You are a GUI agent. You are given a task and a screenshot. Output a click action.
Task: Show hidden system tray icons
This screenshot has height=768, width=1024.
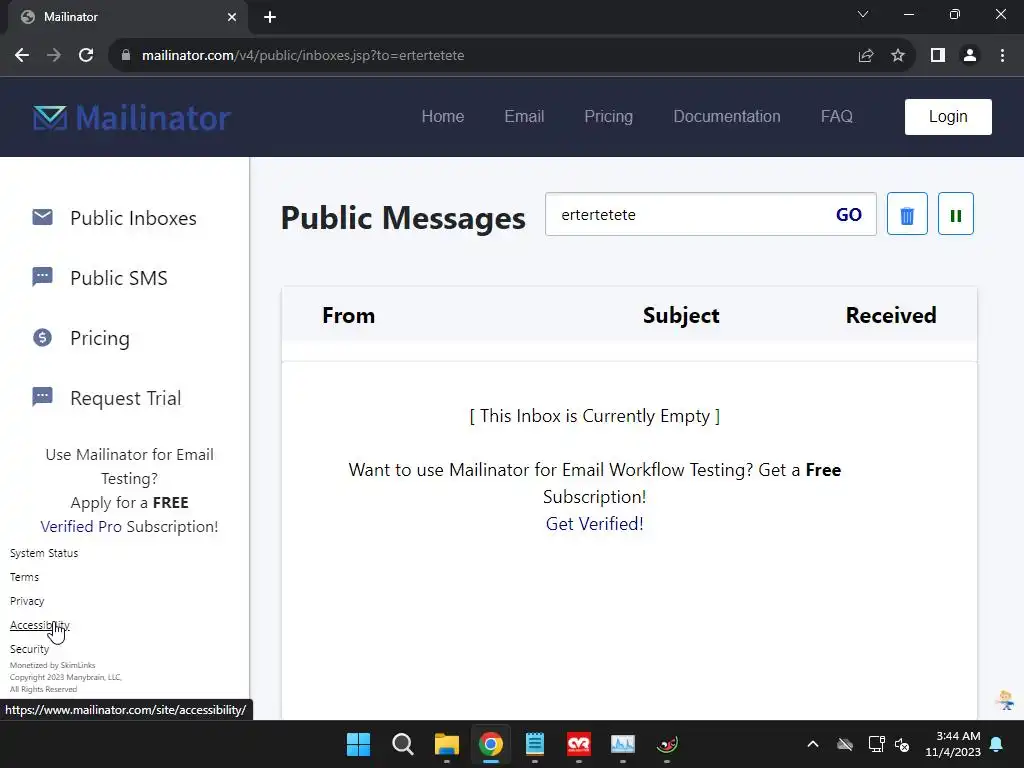pos(813,744)
